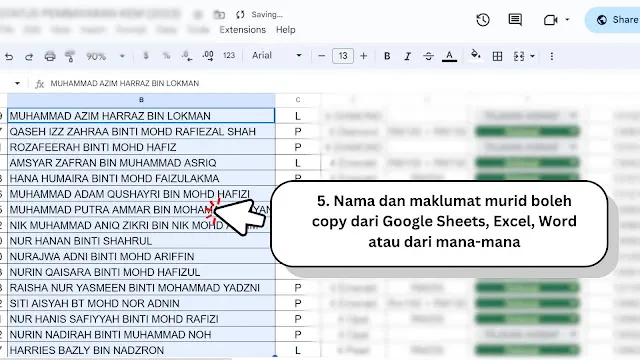Click the font size field showing 13

tap(343, 56)
